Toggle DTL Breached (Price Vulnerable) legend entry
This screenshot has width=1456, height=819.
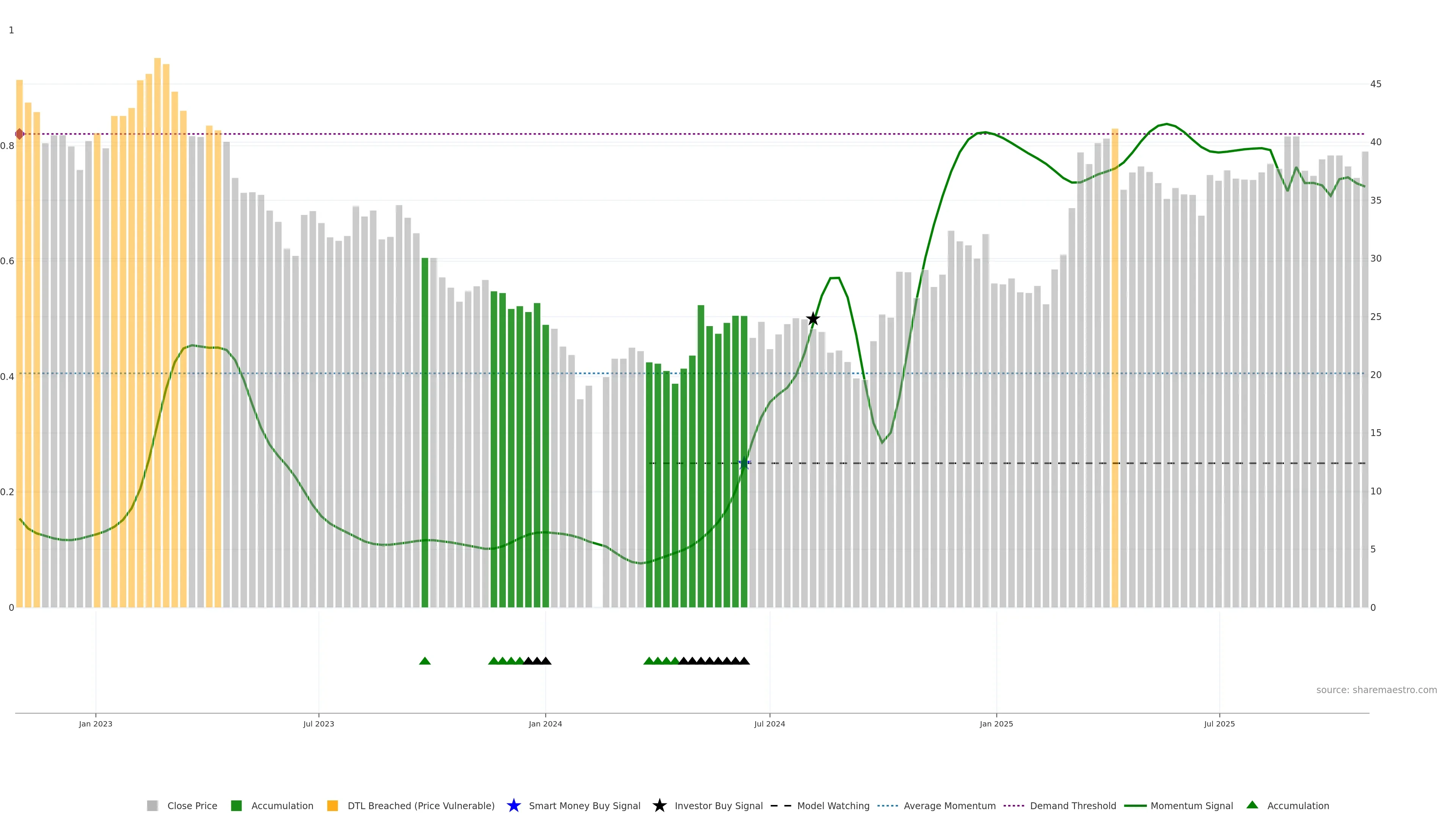[x=420, y=805]
